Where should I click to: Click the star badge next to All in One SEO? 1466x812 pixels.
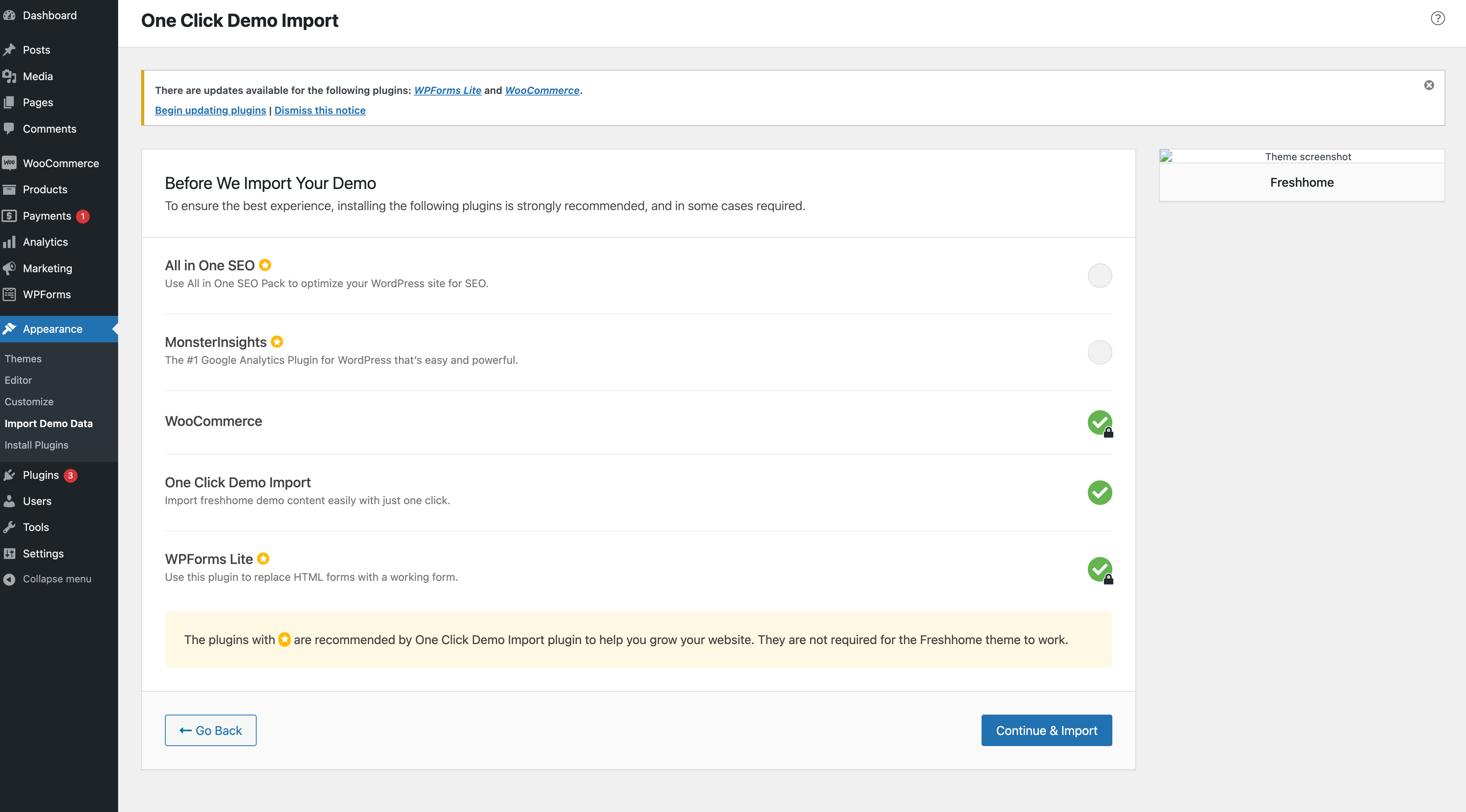coord(265,265)
